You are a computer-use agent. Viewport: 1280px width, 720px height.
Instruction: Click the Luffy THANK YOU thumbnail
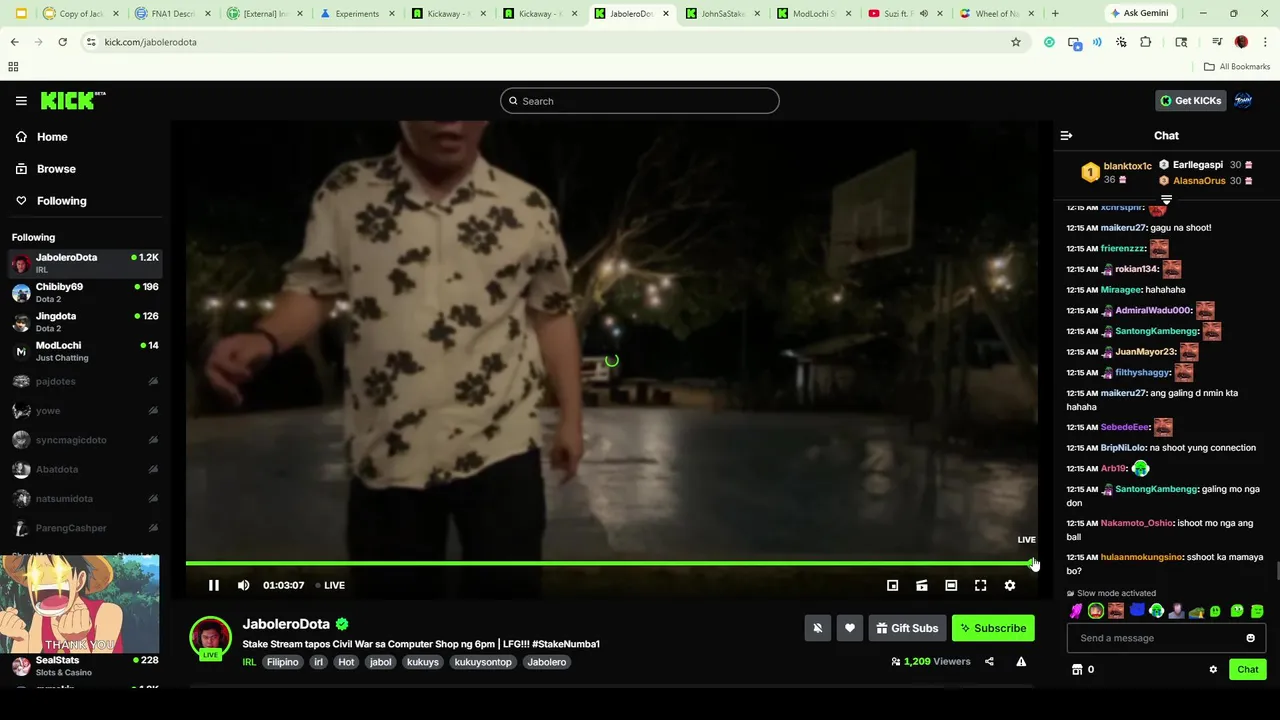[80, 604]
